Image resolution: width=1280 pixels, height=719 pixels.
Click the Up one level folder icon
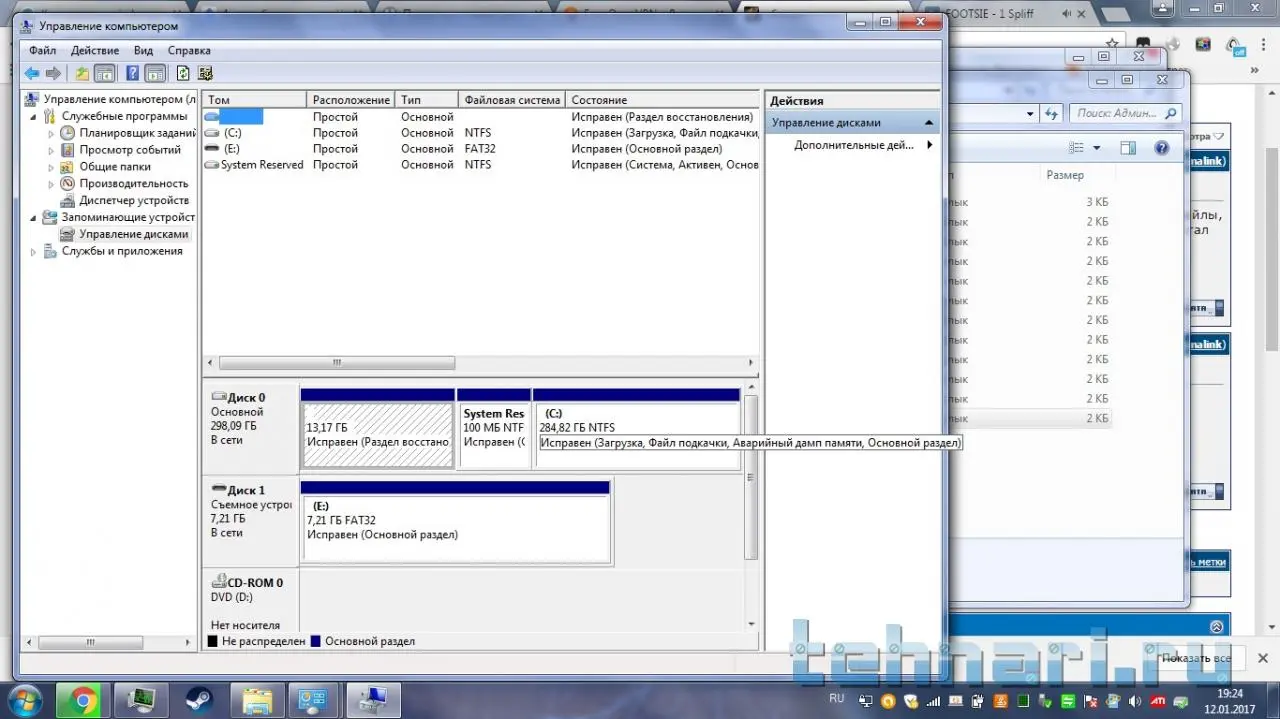82,73
